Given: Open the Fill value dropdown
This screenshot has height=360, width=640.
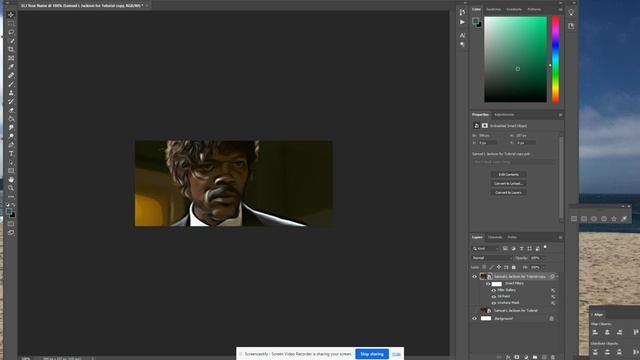Looking at the screenshot, I should point(543,268).
